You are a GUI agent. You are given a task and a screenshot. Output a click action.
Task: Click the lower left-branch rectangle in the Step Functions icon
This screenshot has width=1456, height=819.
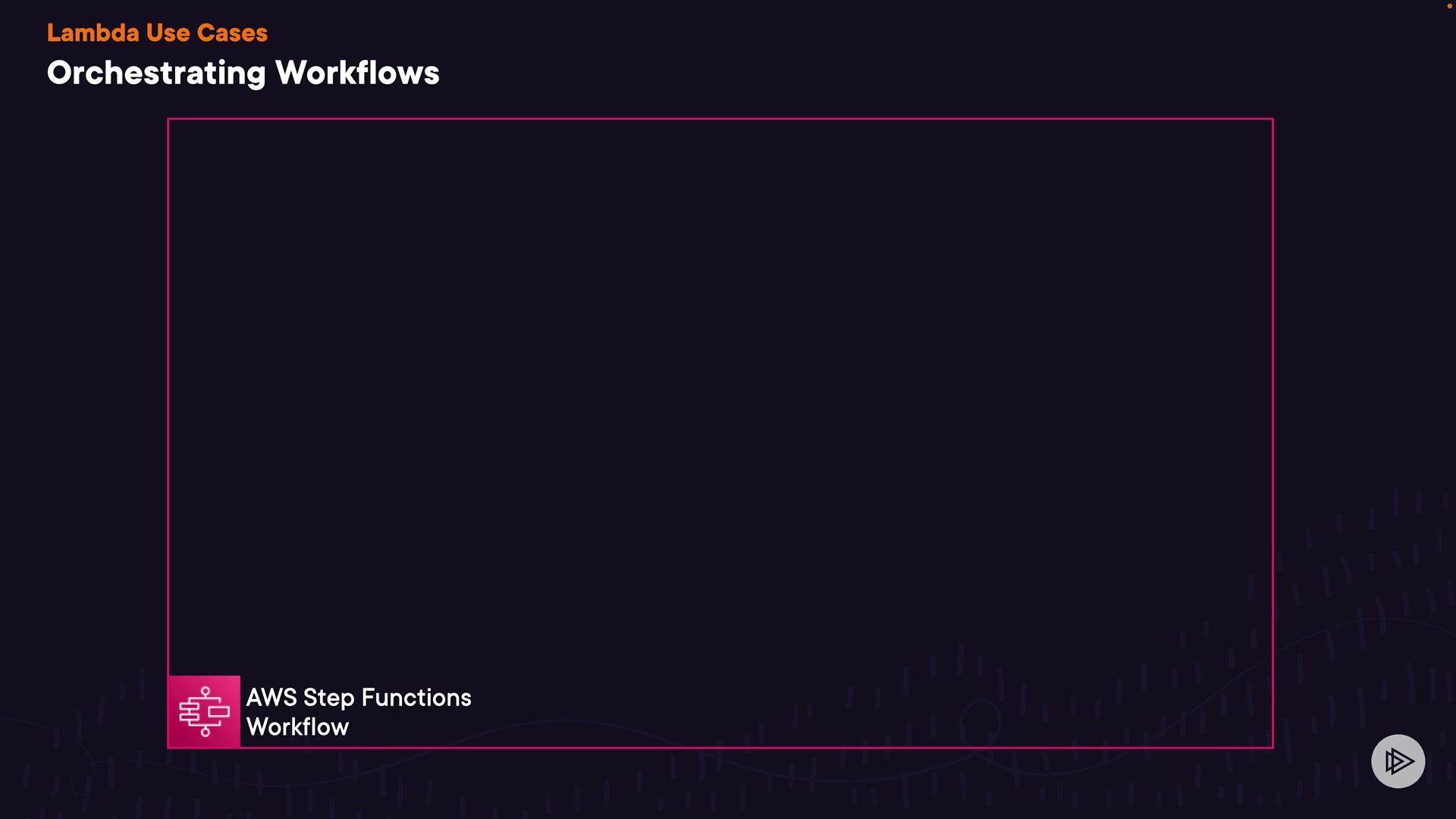[189, 717]
